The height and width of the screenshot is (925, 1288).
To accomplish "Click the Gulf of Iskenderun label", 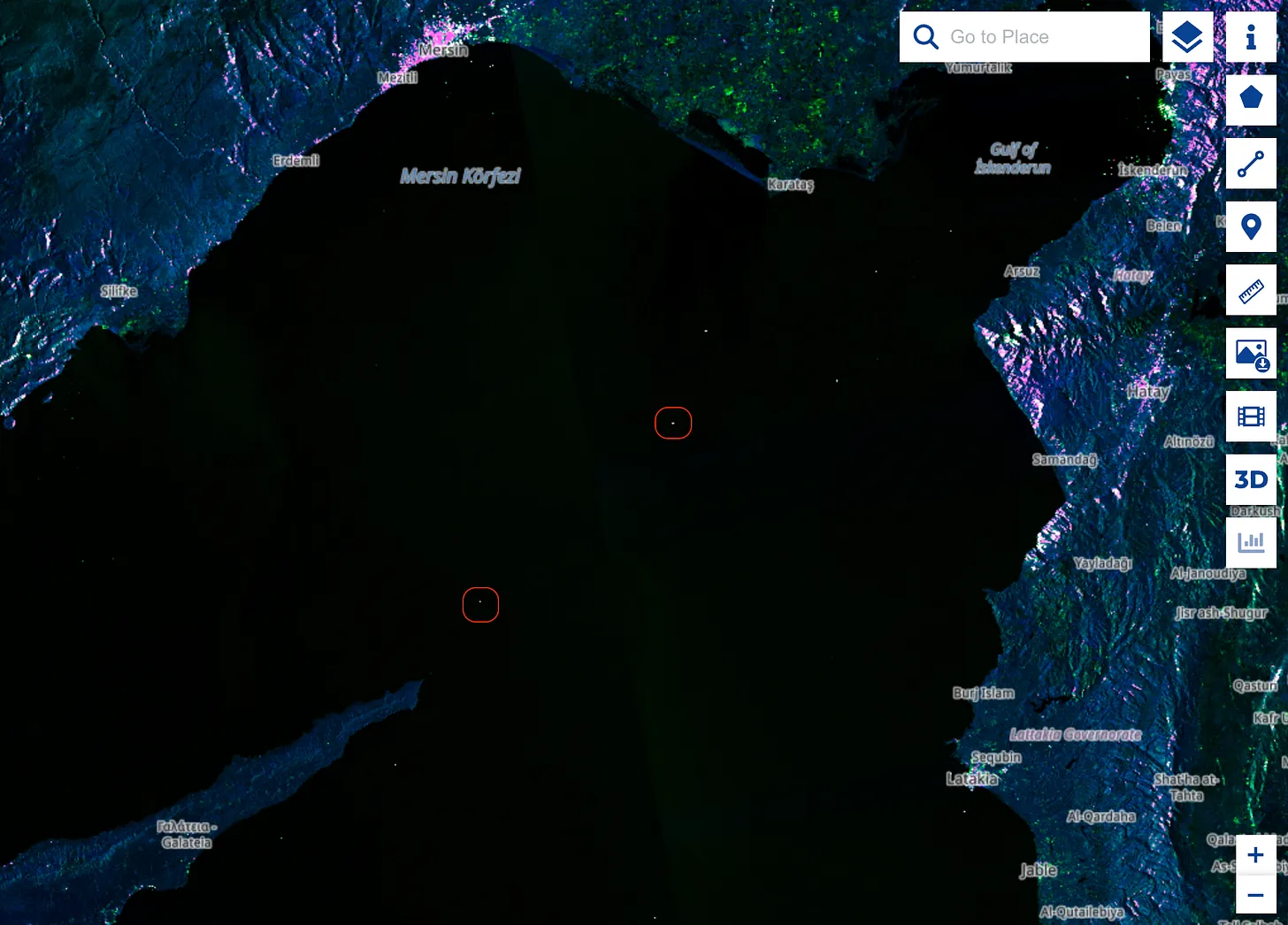I will (1013, 158).
